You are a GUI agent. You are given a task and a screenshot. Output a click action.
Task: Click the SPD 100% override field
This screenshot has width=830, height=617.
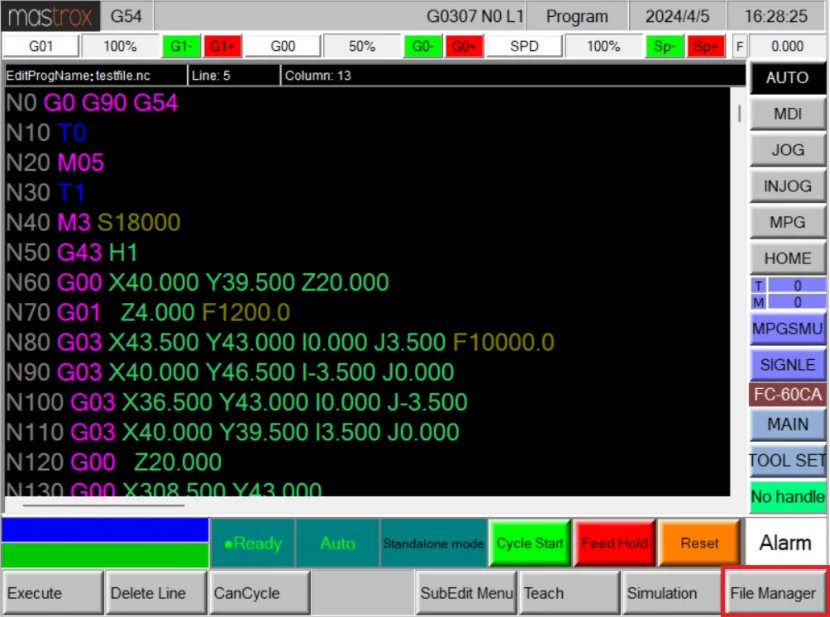point(603,47)
